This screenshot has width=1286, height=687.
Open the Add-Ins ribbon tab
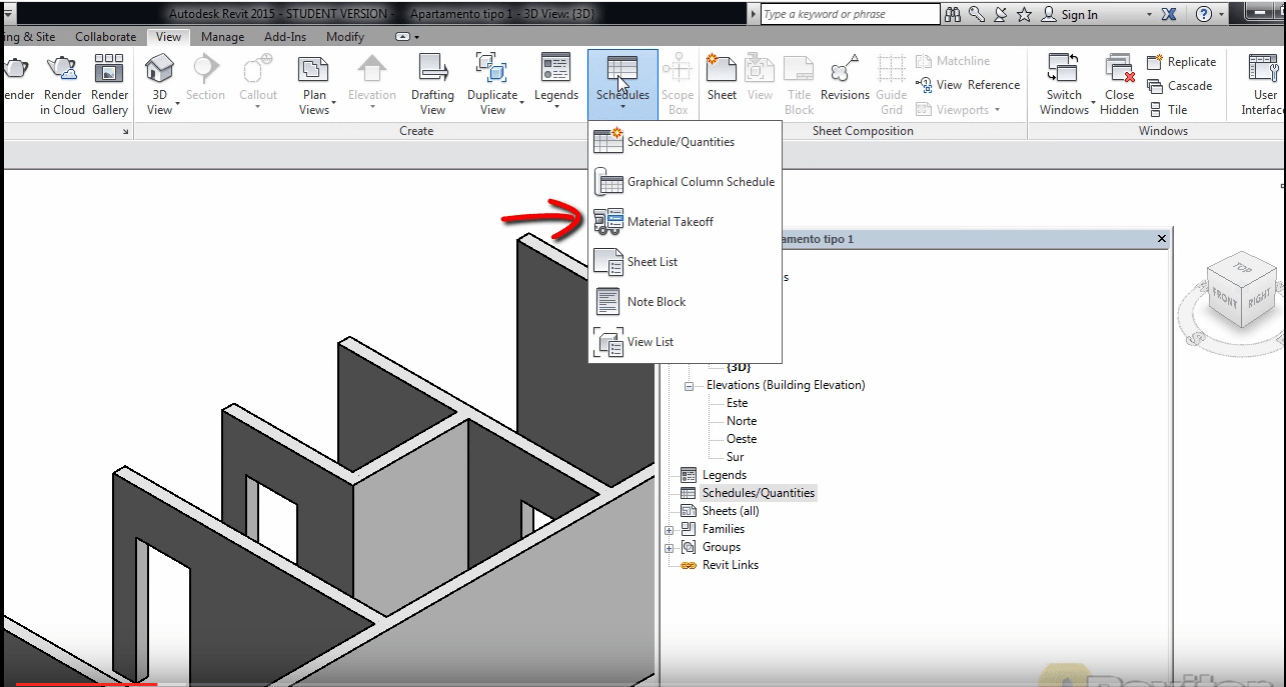pos(284,36)
